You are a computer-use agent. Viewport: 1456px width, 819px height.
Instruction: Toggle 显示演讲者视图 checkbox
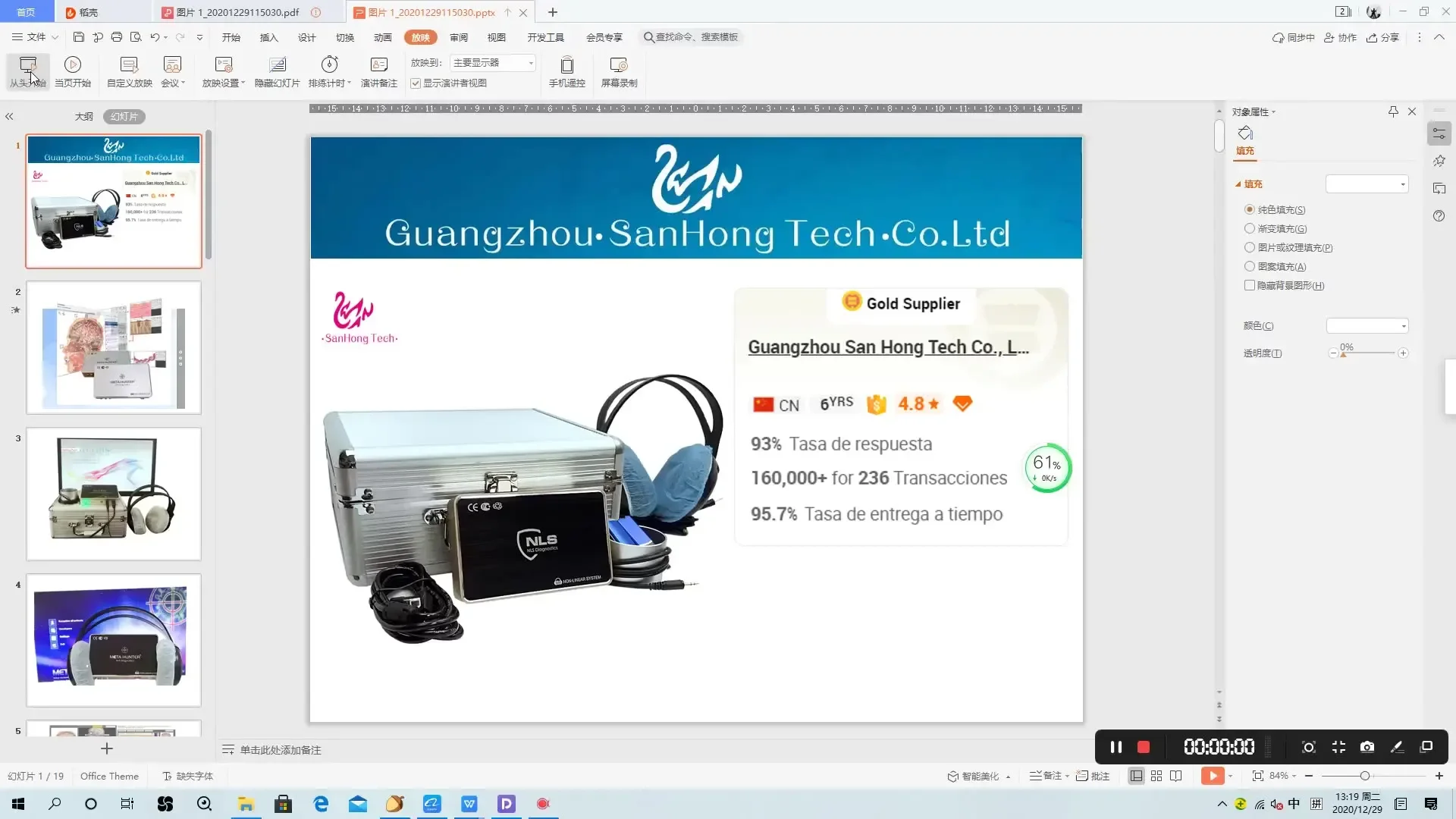(416, 83)
